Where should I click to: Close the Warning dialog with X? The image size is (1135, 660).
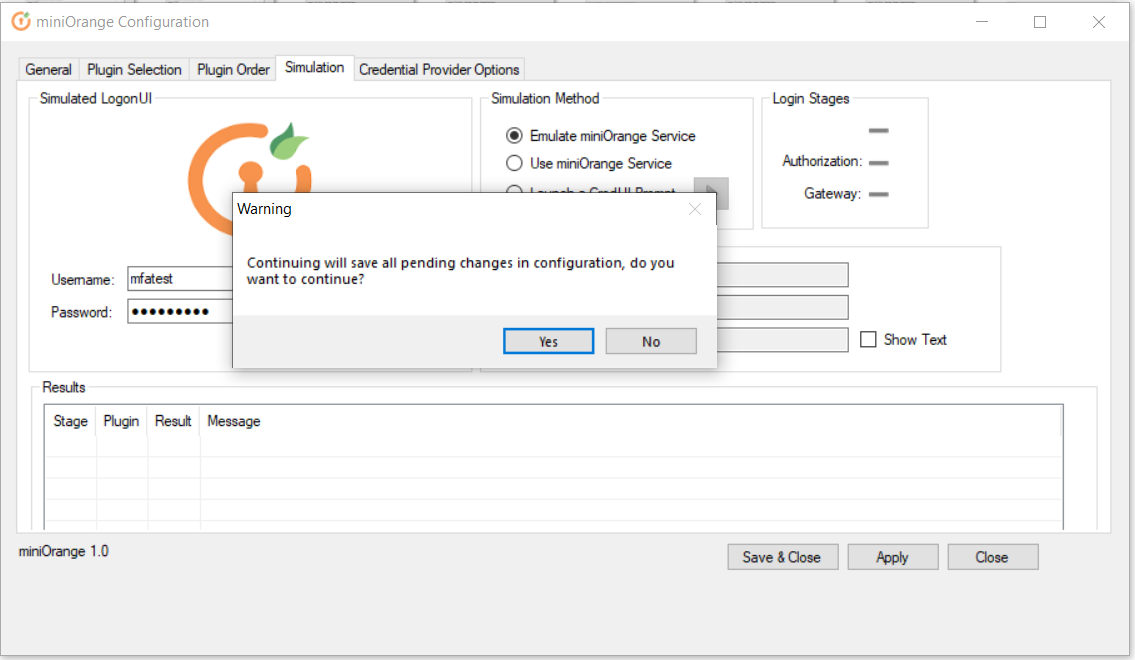pos(695,209)
